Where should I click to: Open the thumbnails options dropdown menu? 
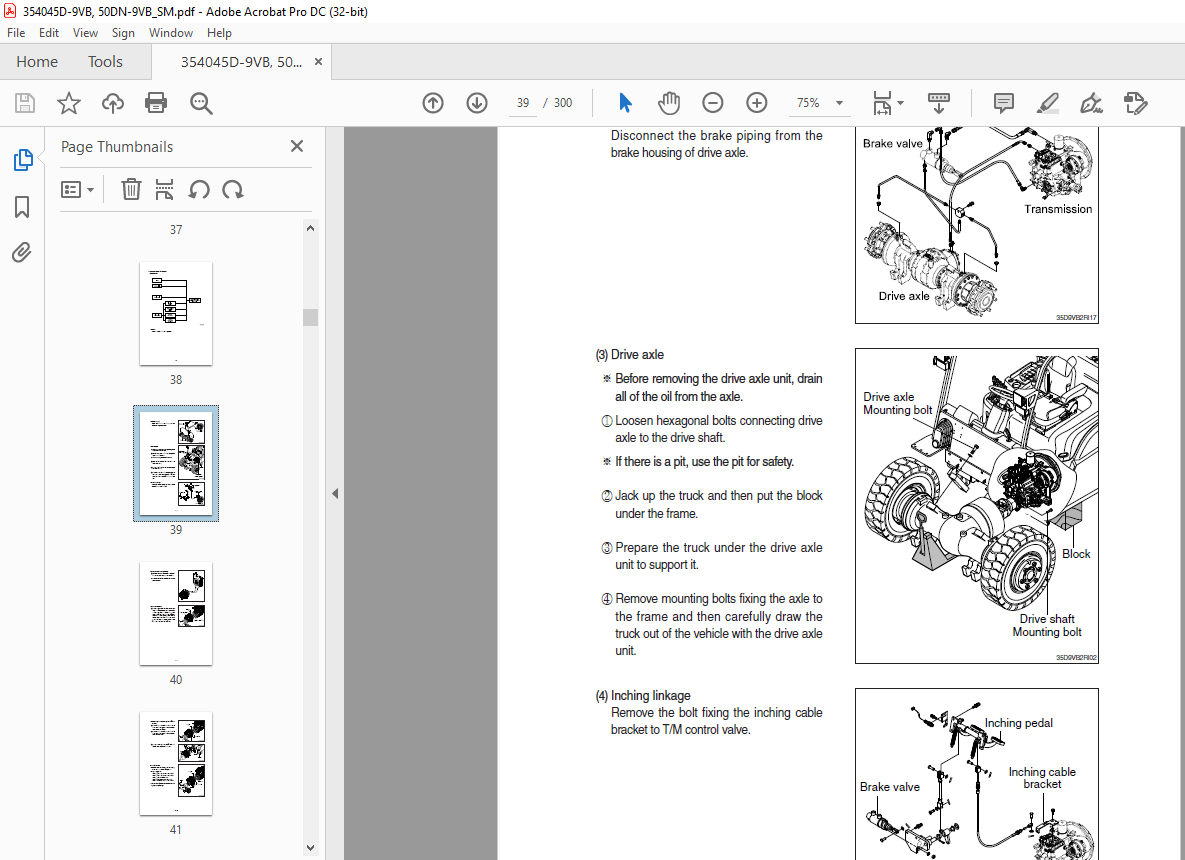78,189
